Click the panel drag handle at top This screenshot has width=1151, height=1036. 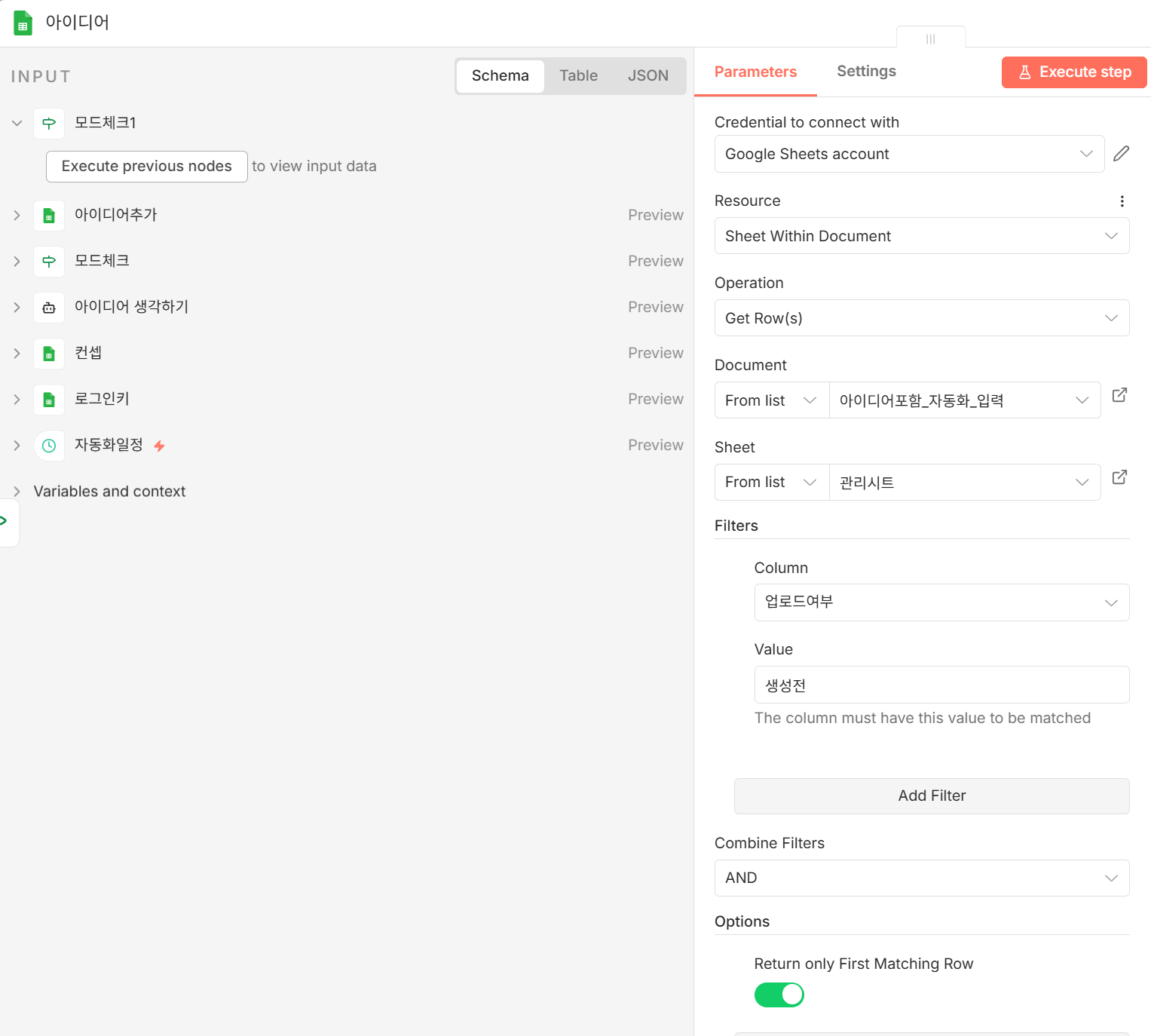[931, 38]
